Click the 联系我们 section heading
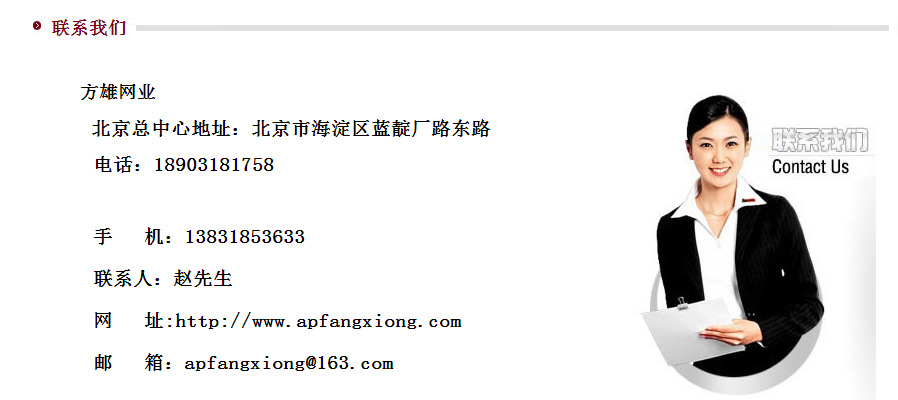 click(x=89, y=28)
